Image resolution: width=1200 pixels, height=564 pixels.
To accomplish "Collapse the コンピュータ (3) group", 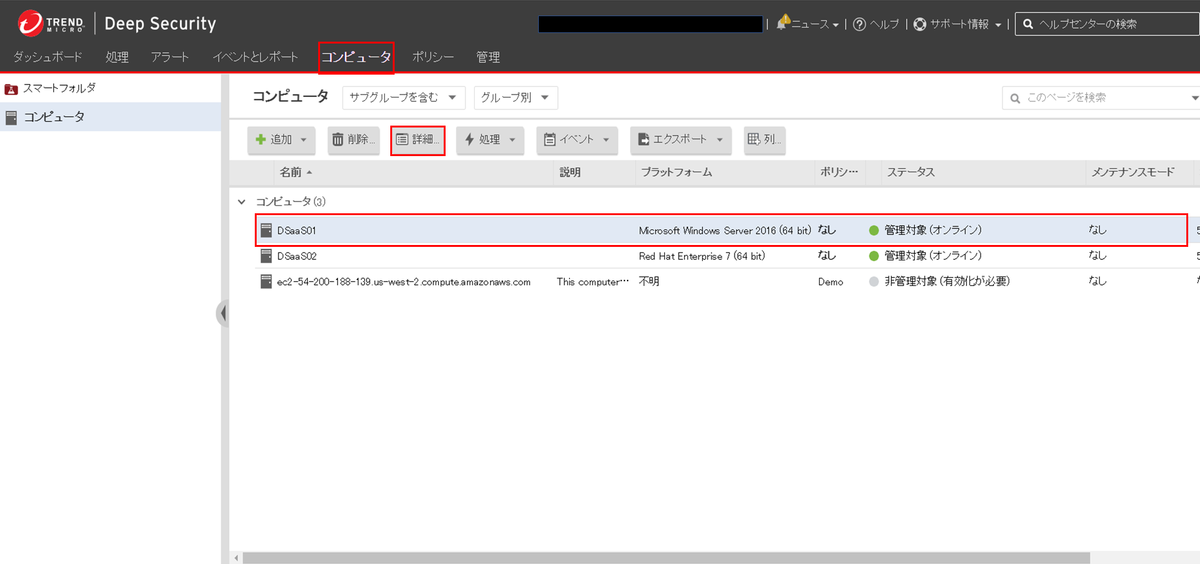I will pyautogui.click(x=241, y=202).
